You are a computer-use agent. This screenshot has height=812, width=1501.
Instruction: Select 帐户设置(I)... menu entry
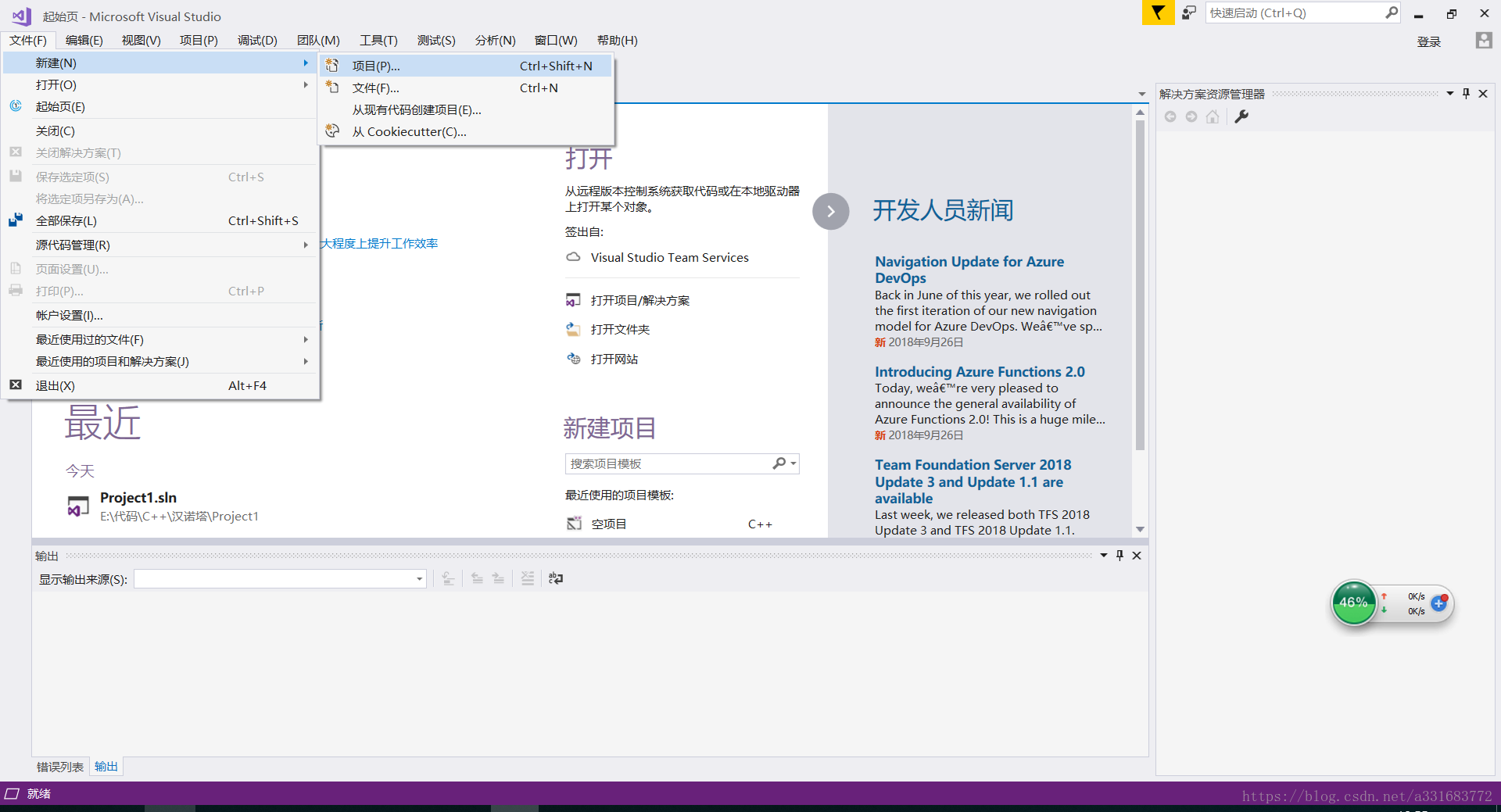coord(161,315)
